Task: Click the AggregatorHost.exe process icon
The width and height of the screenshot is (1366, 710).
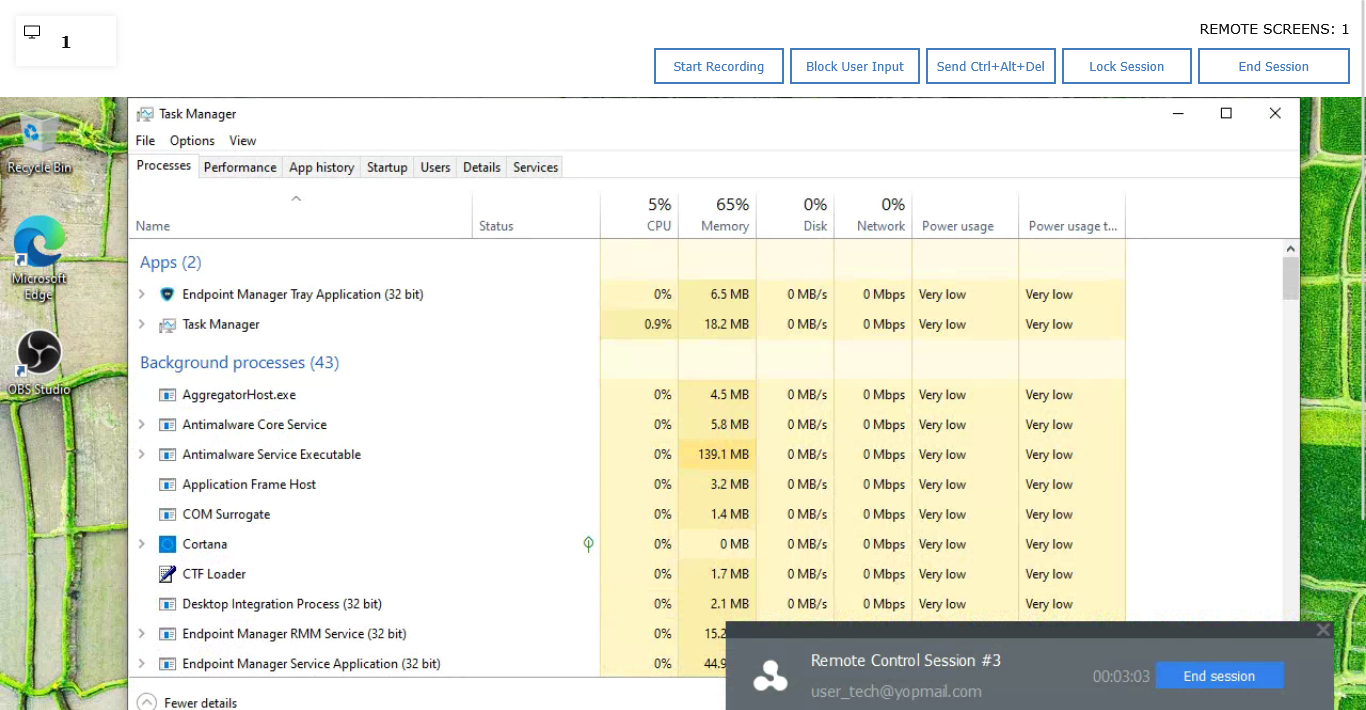Action: [167, 395]
